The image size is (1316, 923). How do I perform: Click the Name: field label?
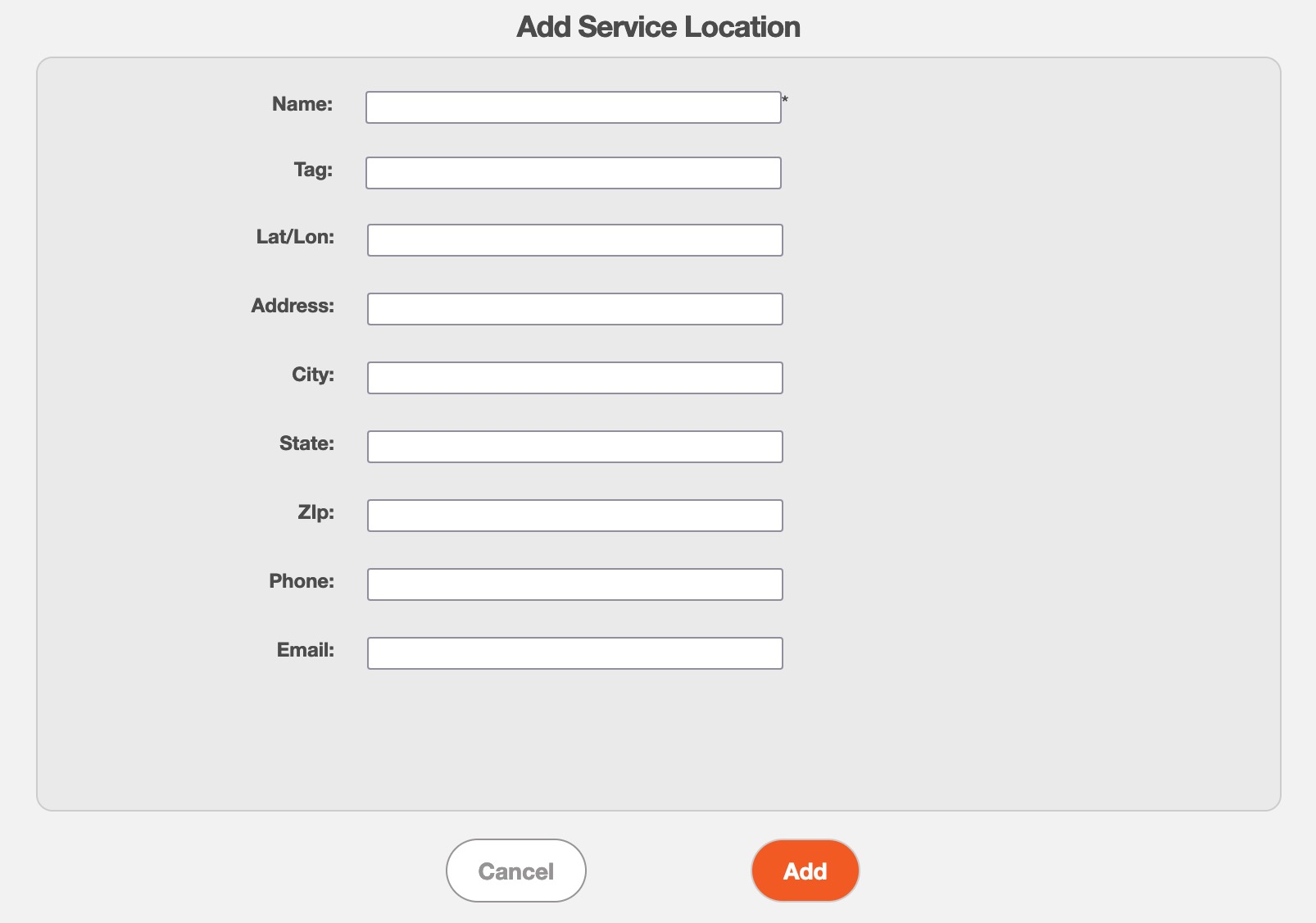pos(302,104)
